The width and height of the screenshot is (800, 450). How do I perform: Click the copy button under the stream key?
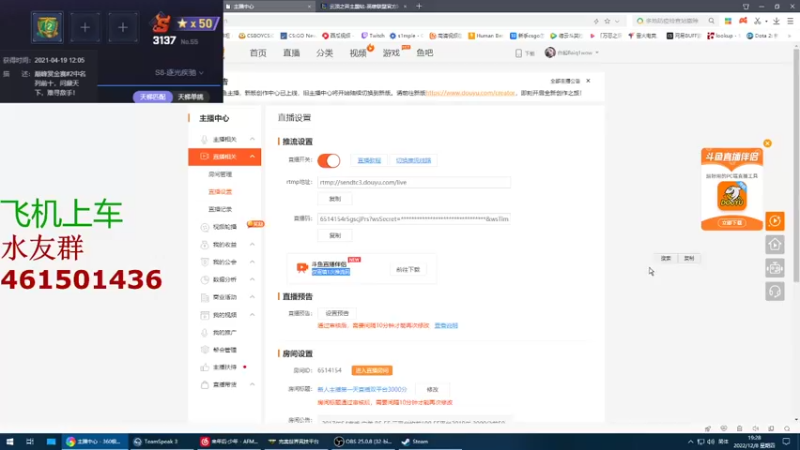[x=335, y=236]
